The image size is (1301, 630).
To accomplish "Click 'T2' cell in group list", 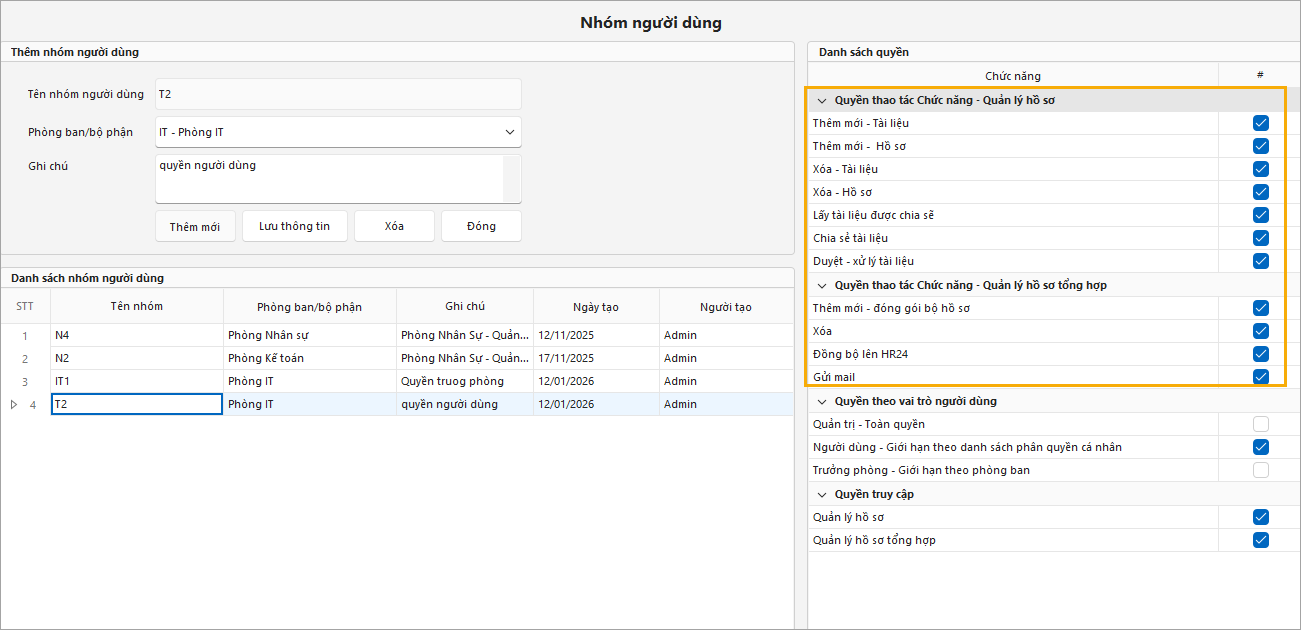I will [x=137, y=404].
